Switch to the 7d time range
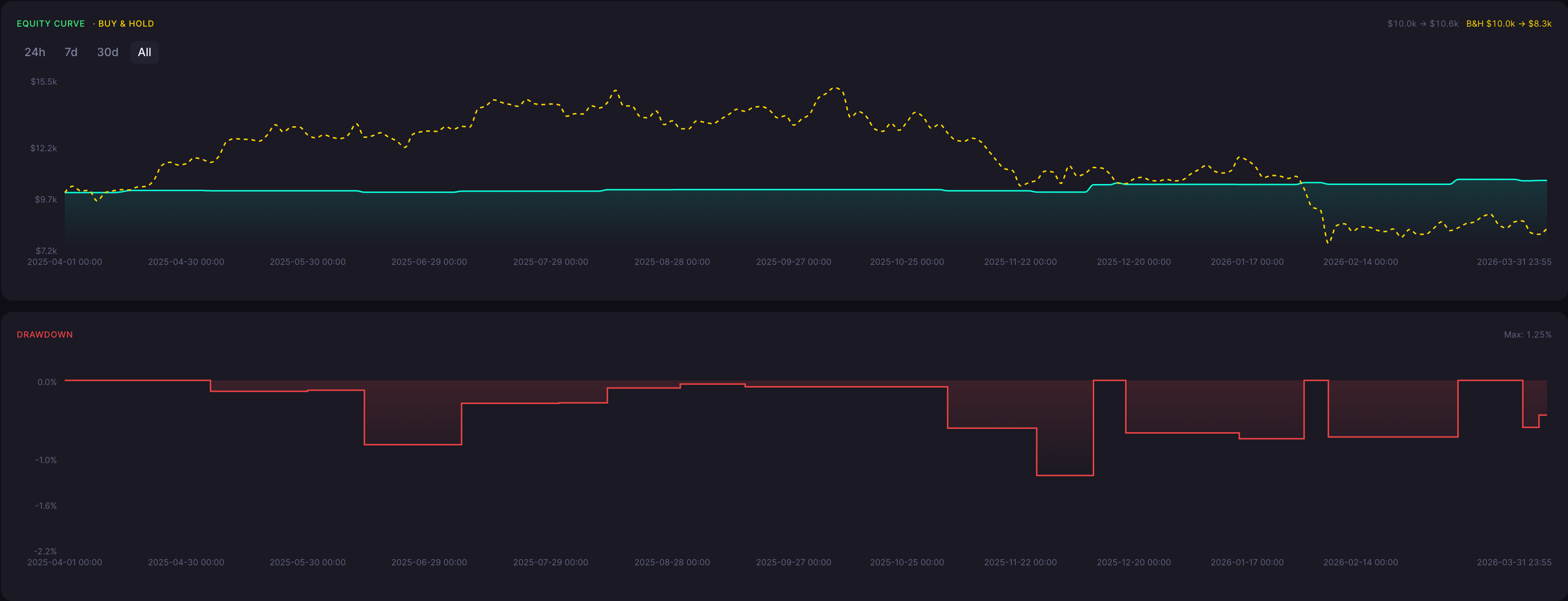Screen dimensions: 1568x601 [71, 52]
